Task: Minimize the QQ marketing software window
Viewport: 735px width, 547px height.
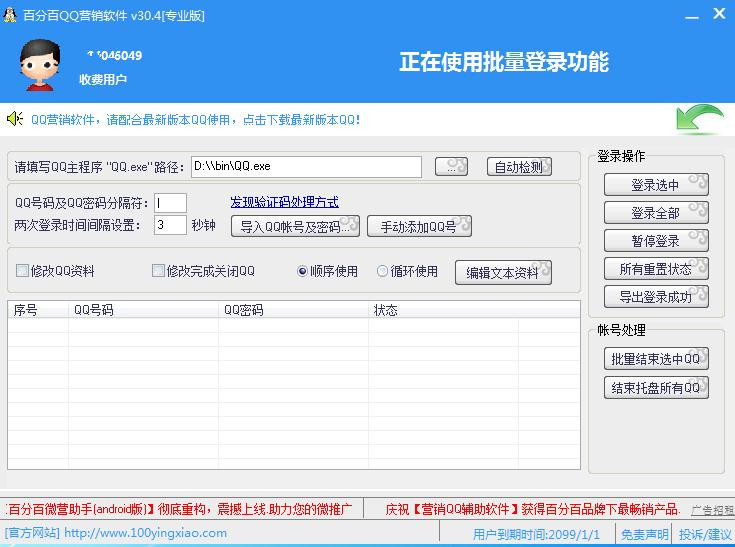Action: point(691,16)
